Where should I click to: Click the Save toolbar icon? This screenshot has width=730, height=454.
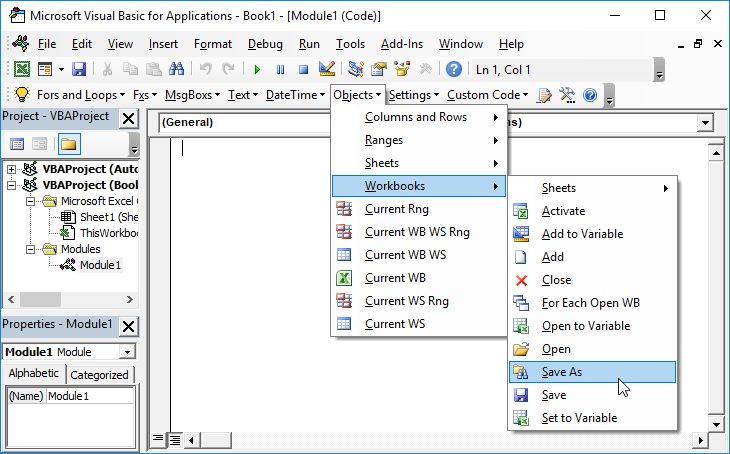point(78,69)
